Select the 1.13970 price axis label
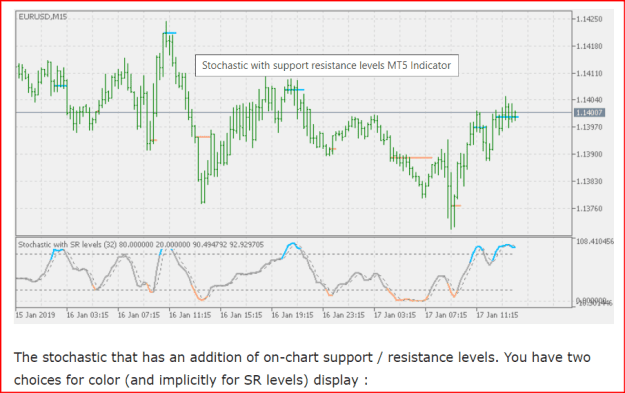The height and width of the screenshot is (393, 625). 589,127
